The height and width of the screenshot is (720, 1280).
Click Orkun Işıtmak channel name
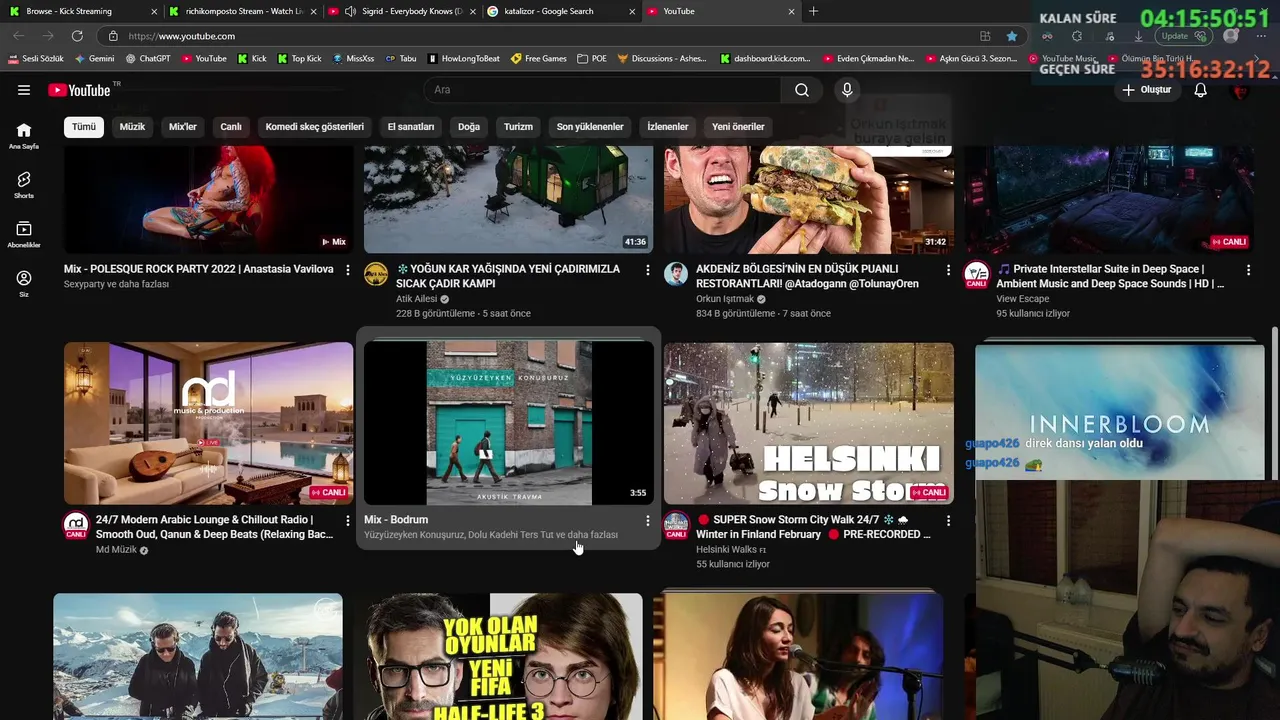click(724, 299)
